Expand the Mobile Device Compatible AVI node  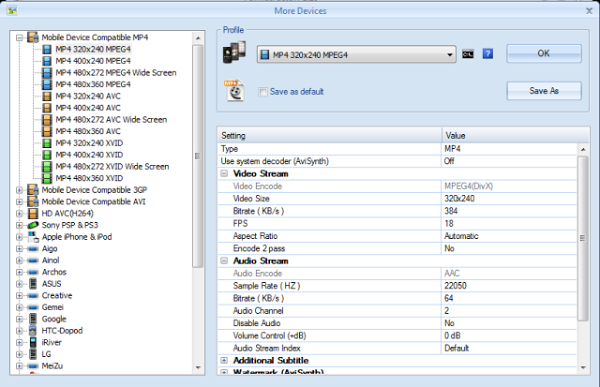coord(19,202)
